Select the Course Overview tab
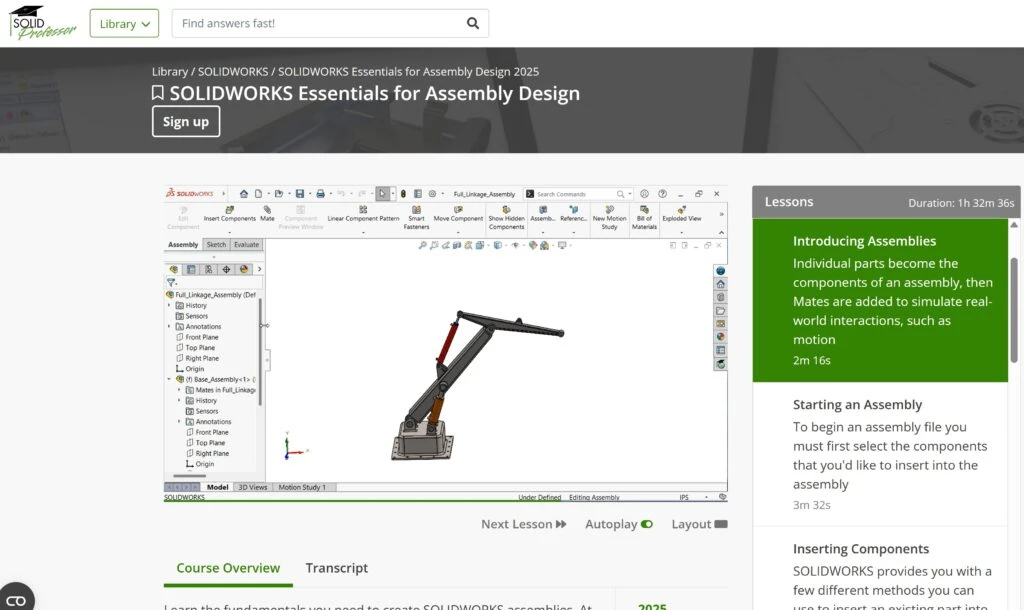 (x=228, y=568)
